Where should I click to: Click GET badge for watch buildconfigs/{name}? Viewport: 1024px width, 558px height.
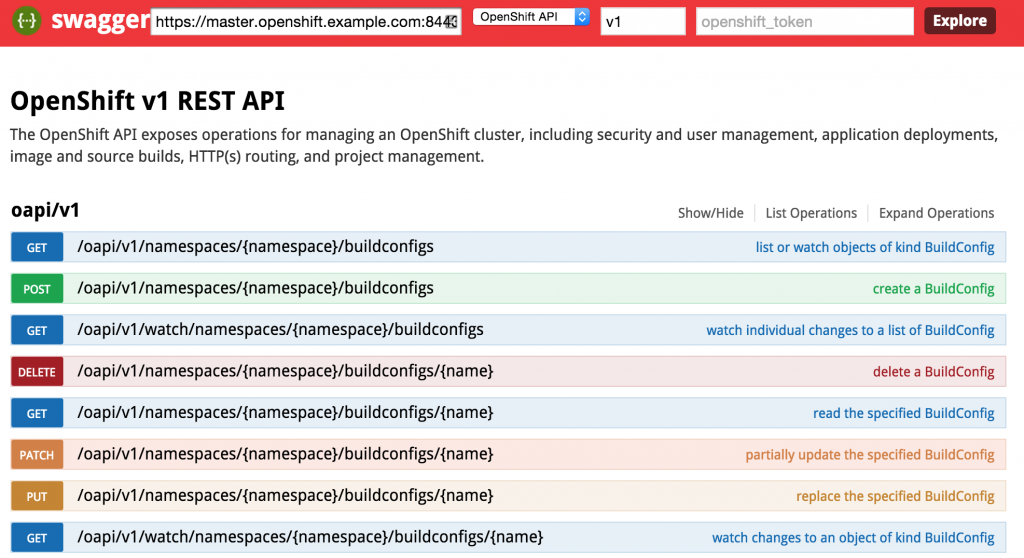[x=37, y=538]
